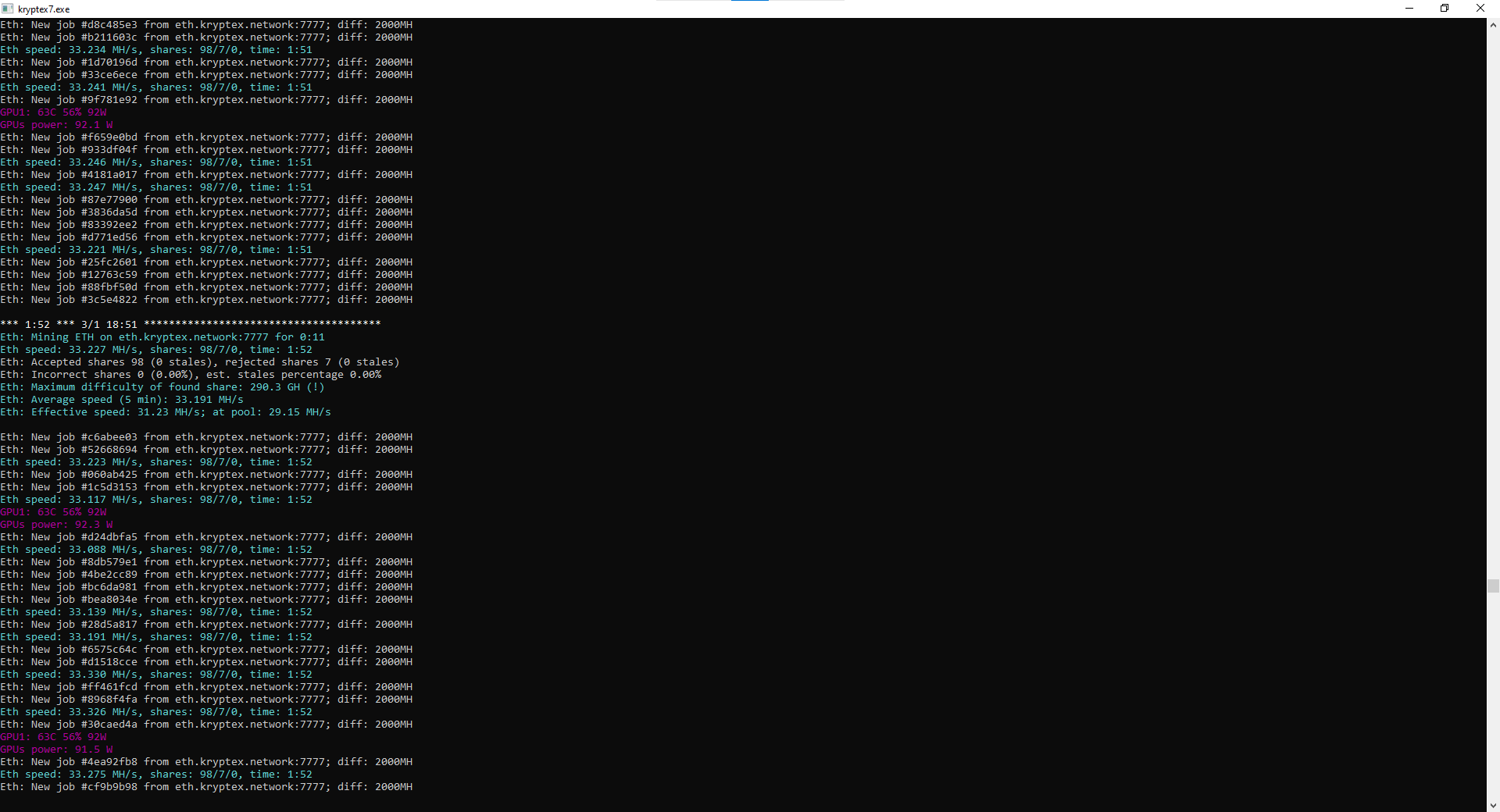Click the Eth speed 33.139 MH/s line
This screenshot has width=1500, height=812.
(156, 612)
